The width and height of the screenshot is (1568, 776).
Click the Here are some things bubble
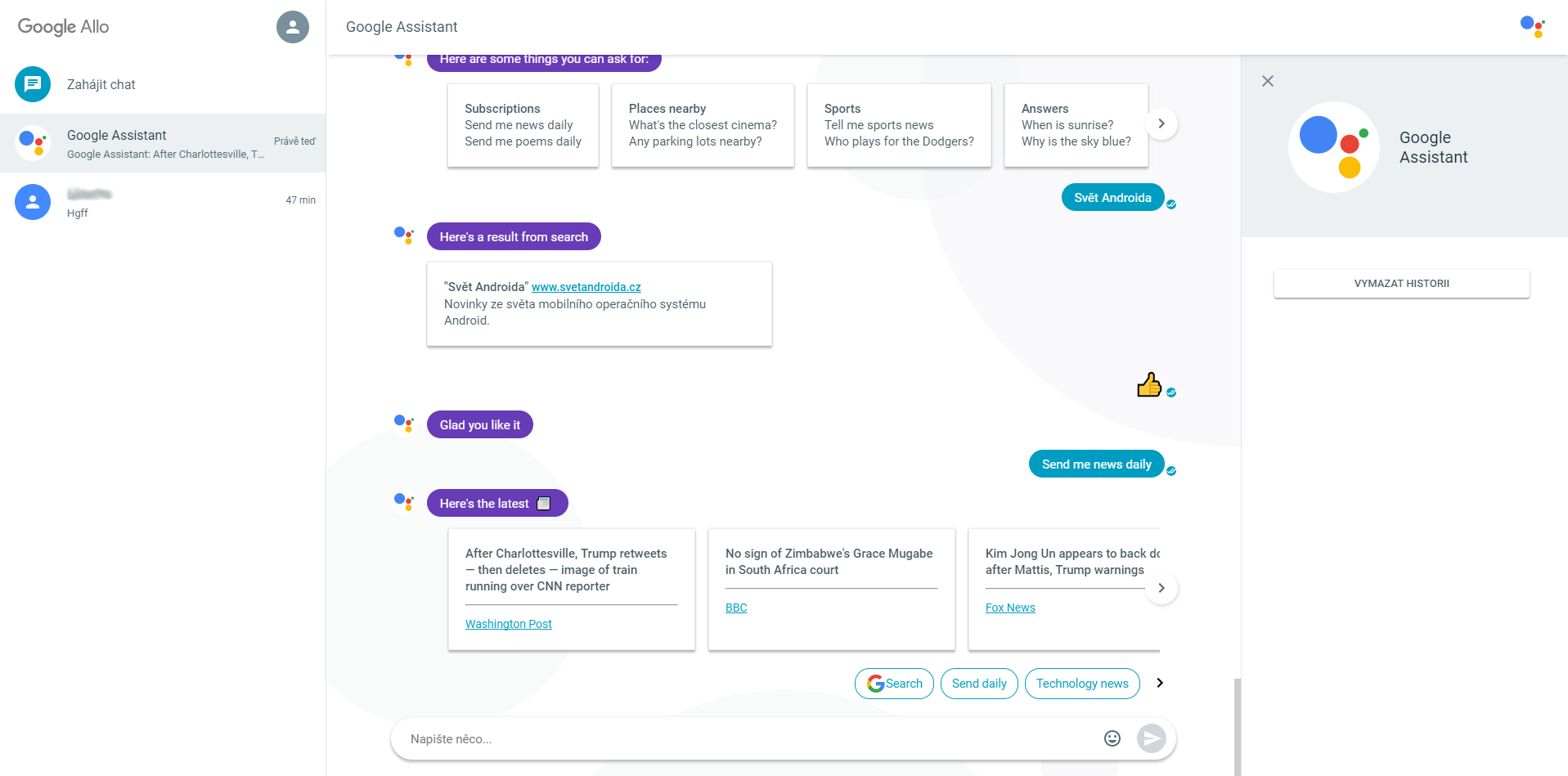pyautogui.click(x=544, y=62)
